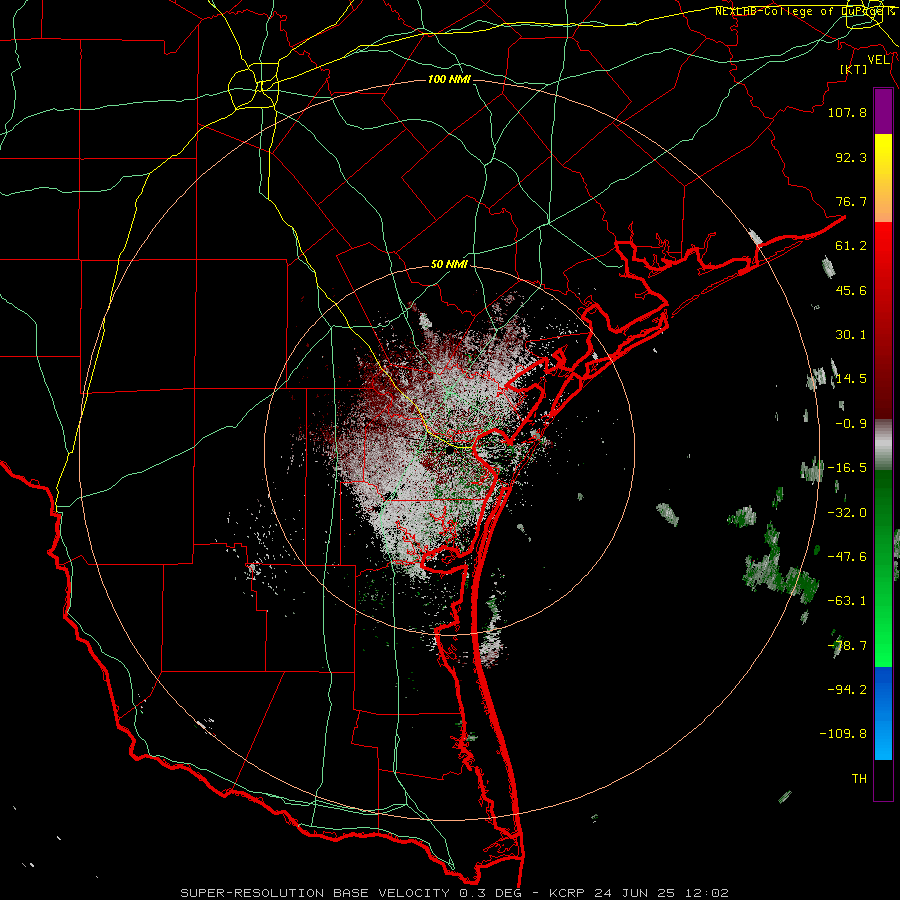Click the -78.7 velocity scale value
Viewport: 900px width, 900px height.
tap(847, 646)
